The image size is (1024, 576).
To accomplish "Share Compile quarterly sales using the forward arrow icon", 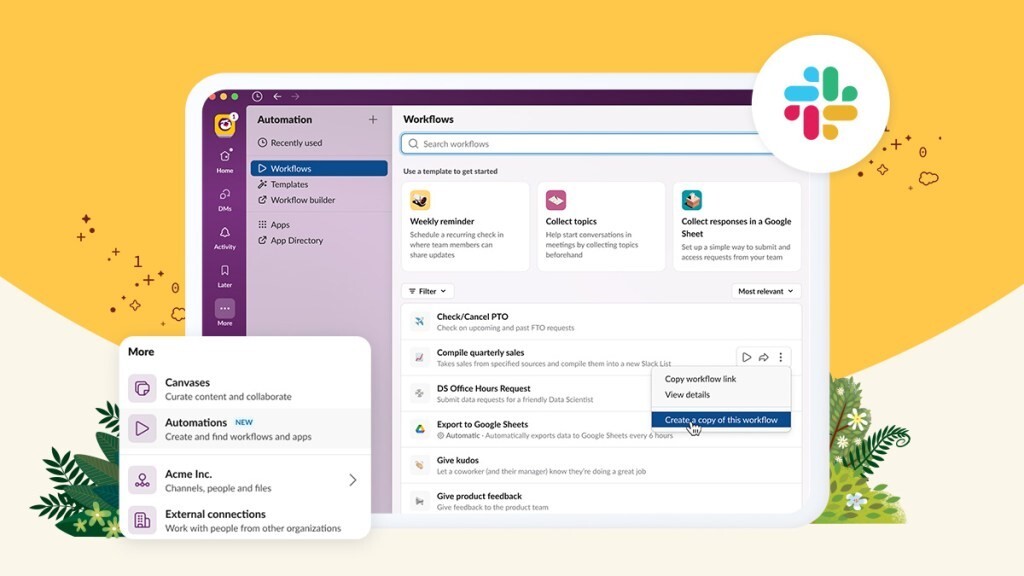I will click(763, 356).
